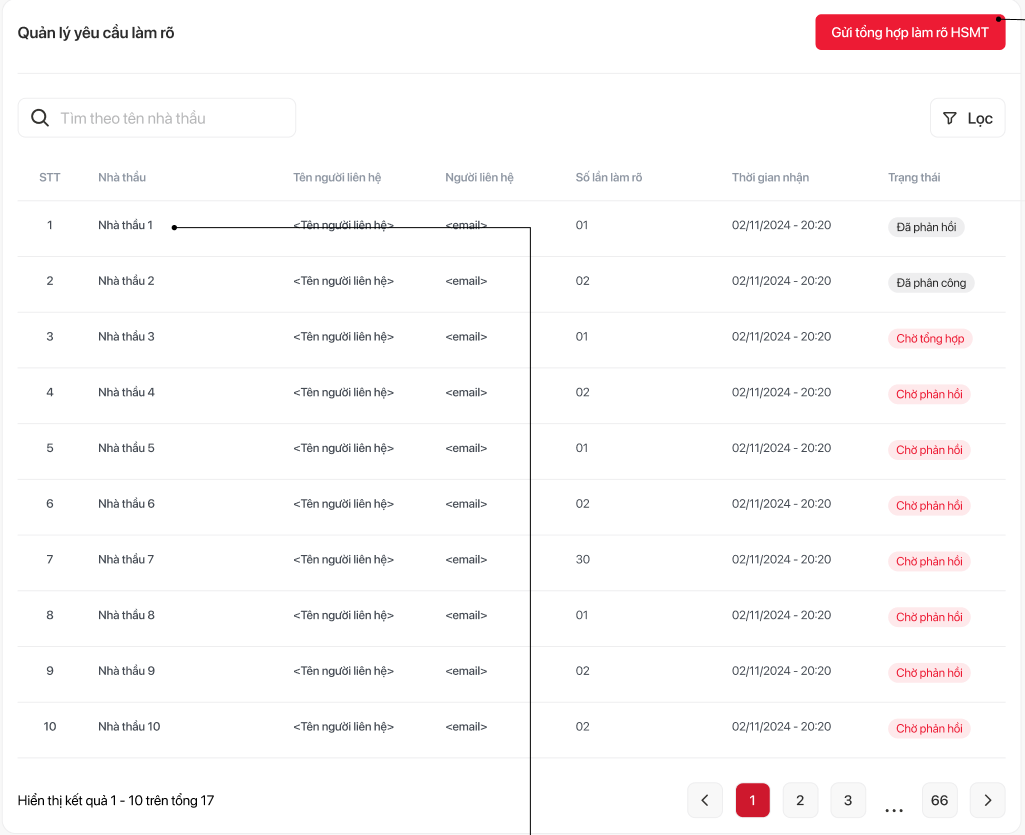Select the Nhà thầu 5 row
Screen dimensions: 1025x835
click(126, 448)
